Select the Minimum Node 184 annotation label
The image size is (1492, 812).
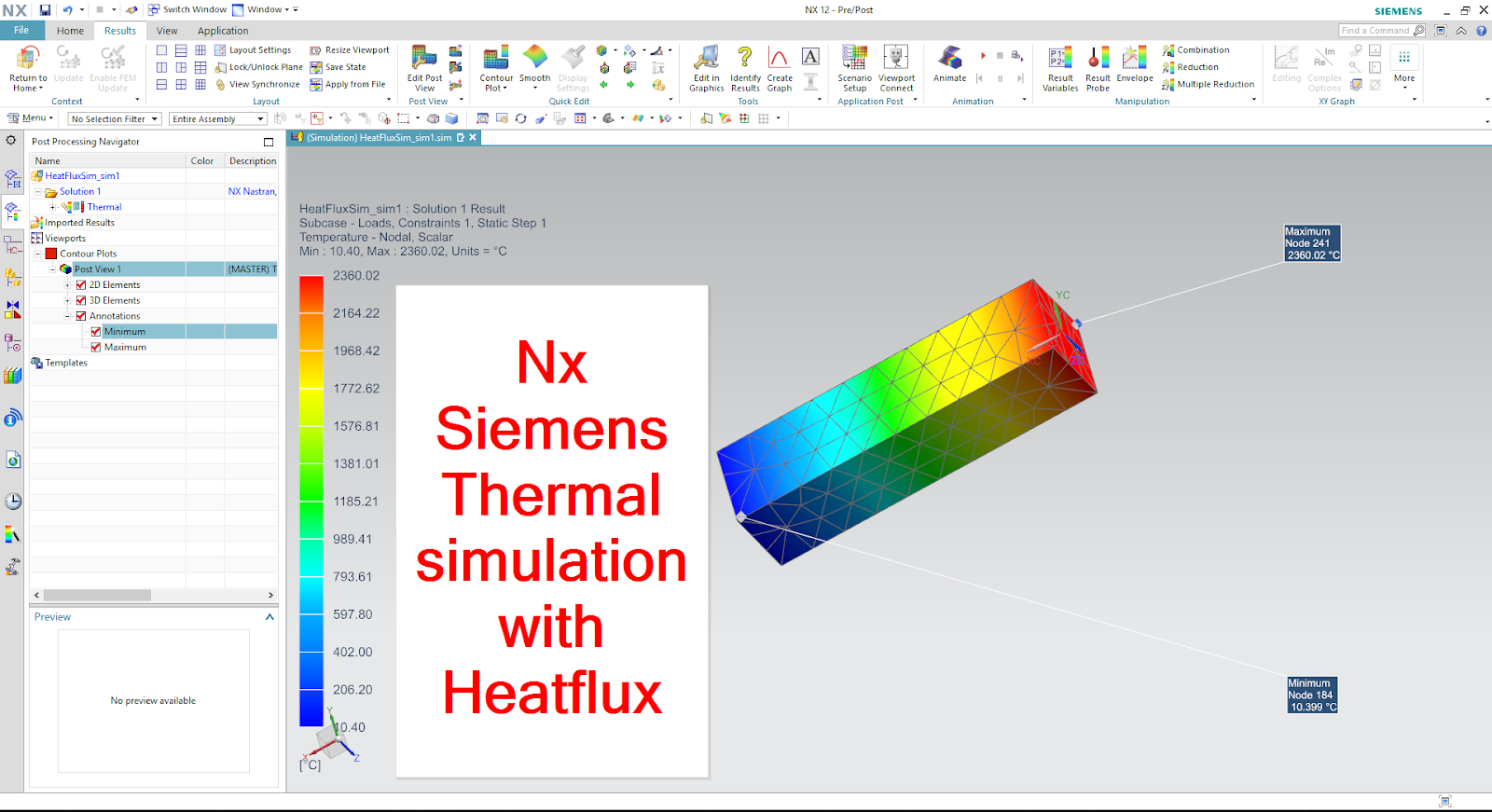pos(1312,695)
